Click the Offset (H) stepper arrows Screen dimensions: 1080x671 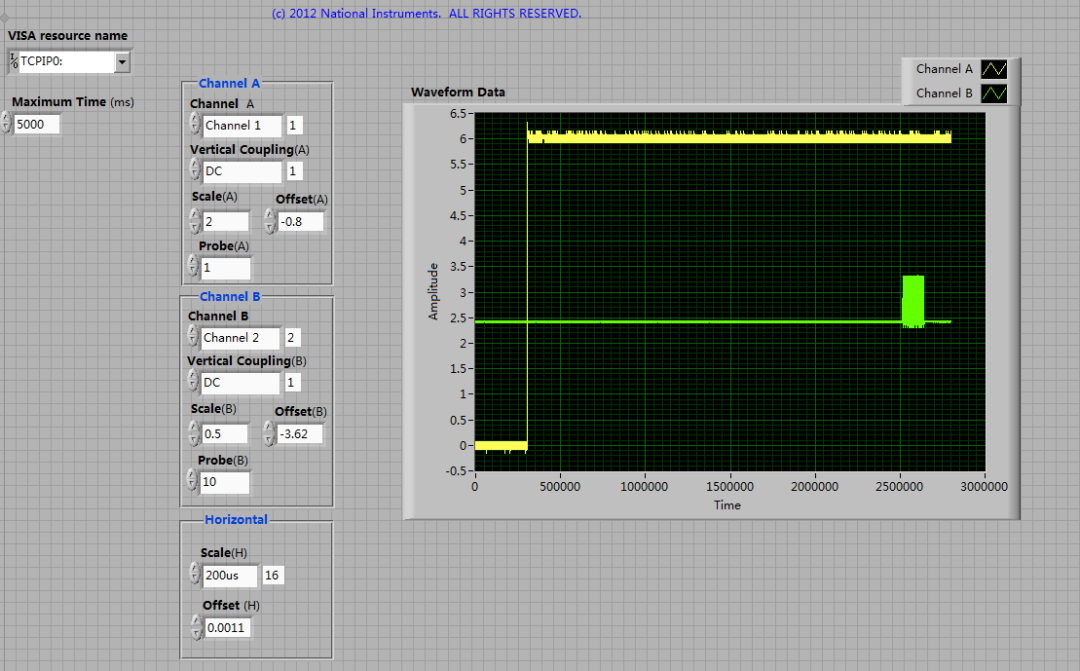pos(197,628)
